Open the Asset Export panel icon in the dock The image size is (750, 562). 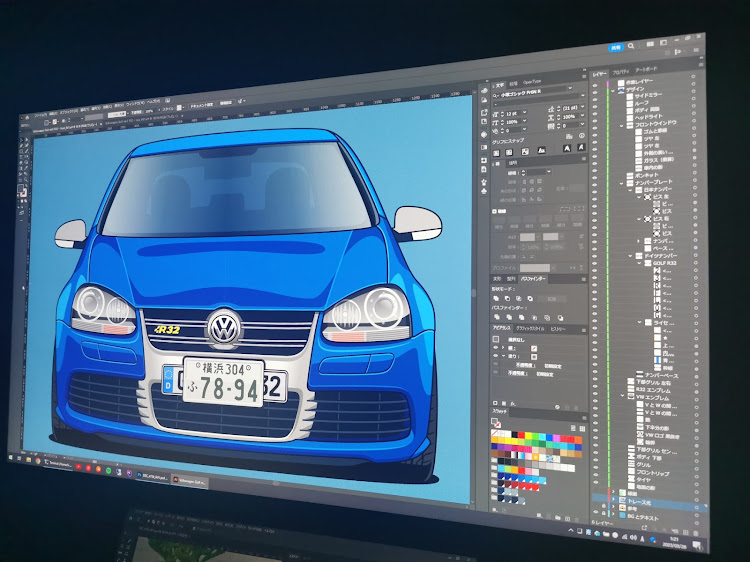click(484, 112)
